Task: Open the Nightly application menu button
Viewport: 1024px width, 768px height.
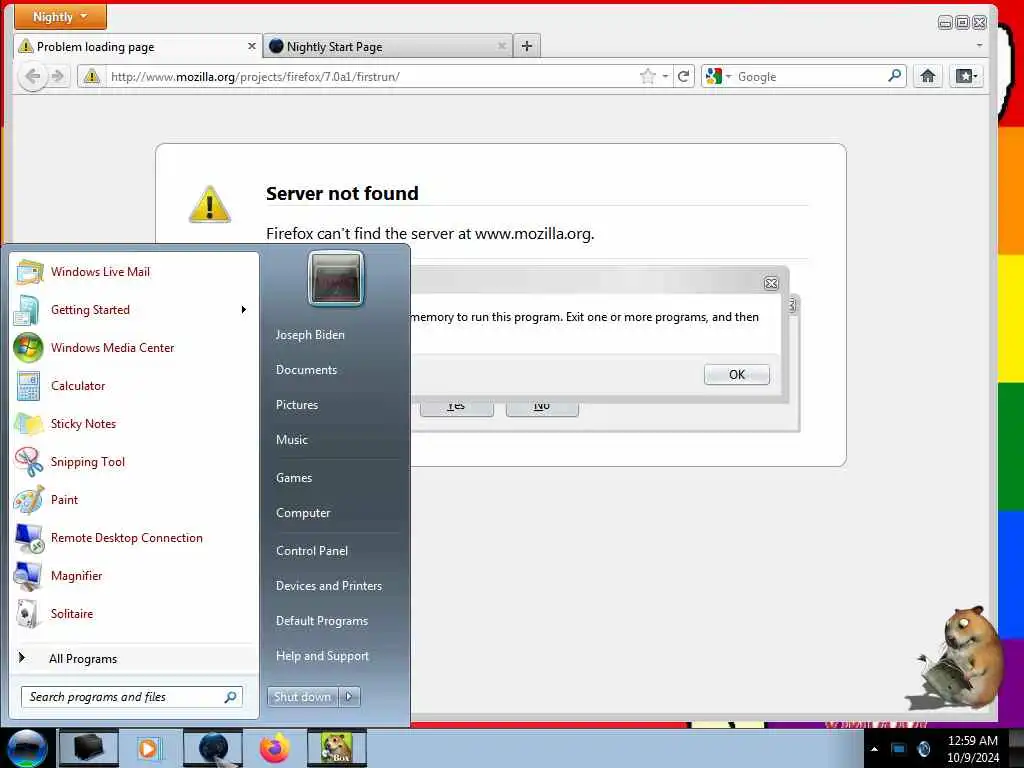Action: click(x=60, y=16)
